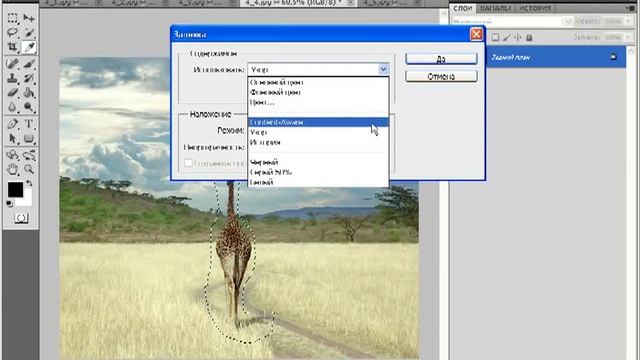Viewport: 640px width, 360px height.
Task: Switch to the История tab
Action: point(535,8)
